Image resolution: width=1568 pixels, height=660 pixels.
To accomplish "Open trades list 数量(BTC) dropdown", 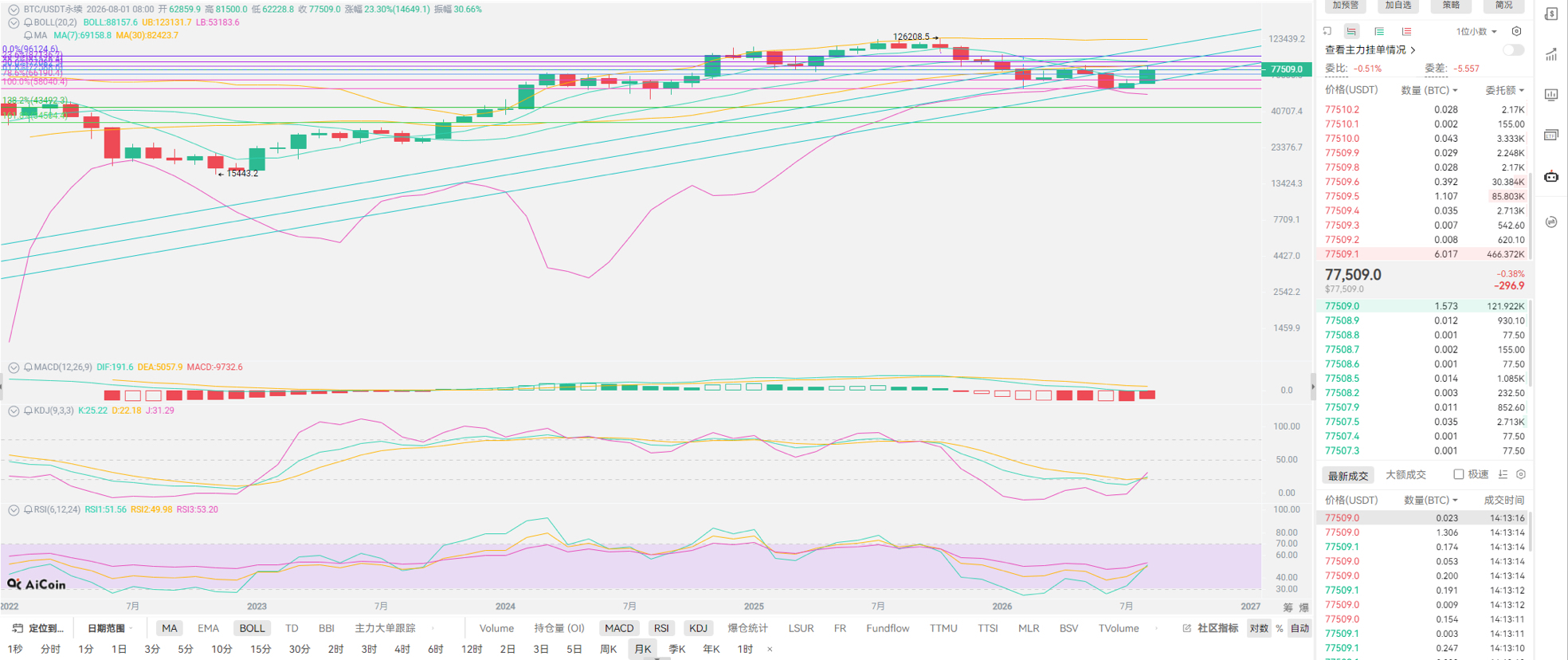I will tap(1431, 500).
